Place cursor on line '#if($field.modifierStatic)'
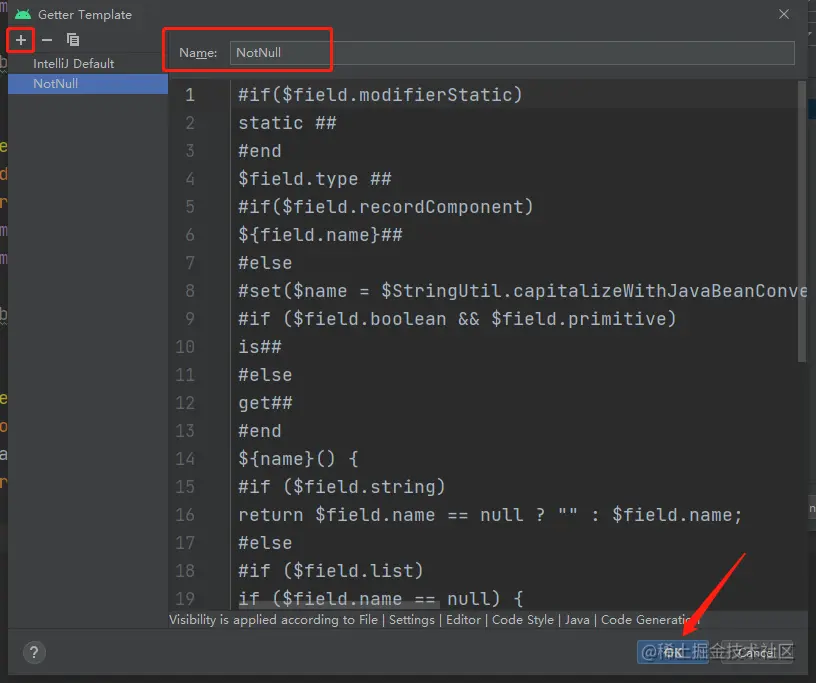This screenshot has height=683, width=816. tap(380, 95)
